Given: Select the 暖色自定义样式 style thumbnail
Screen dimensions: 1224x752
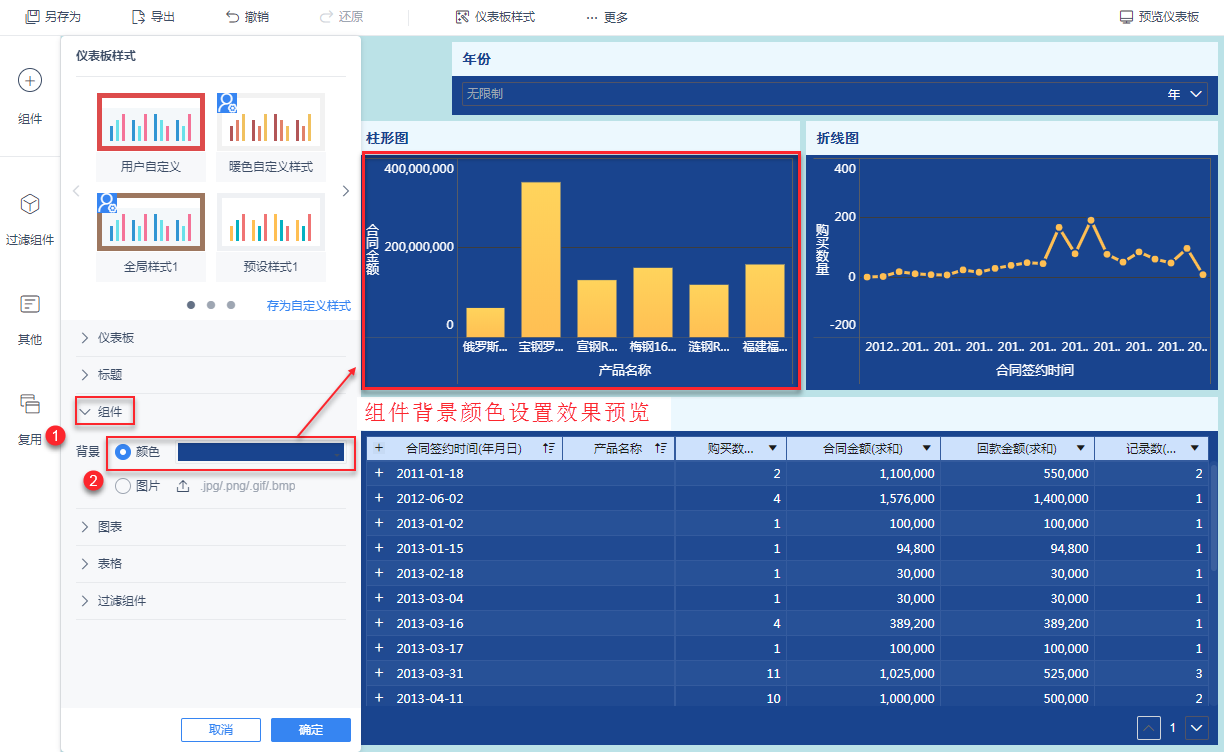Looking at the screenshot, I should [271, 123].
